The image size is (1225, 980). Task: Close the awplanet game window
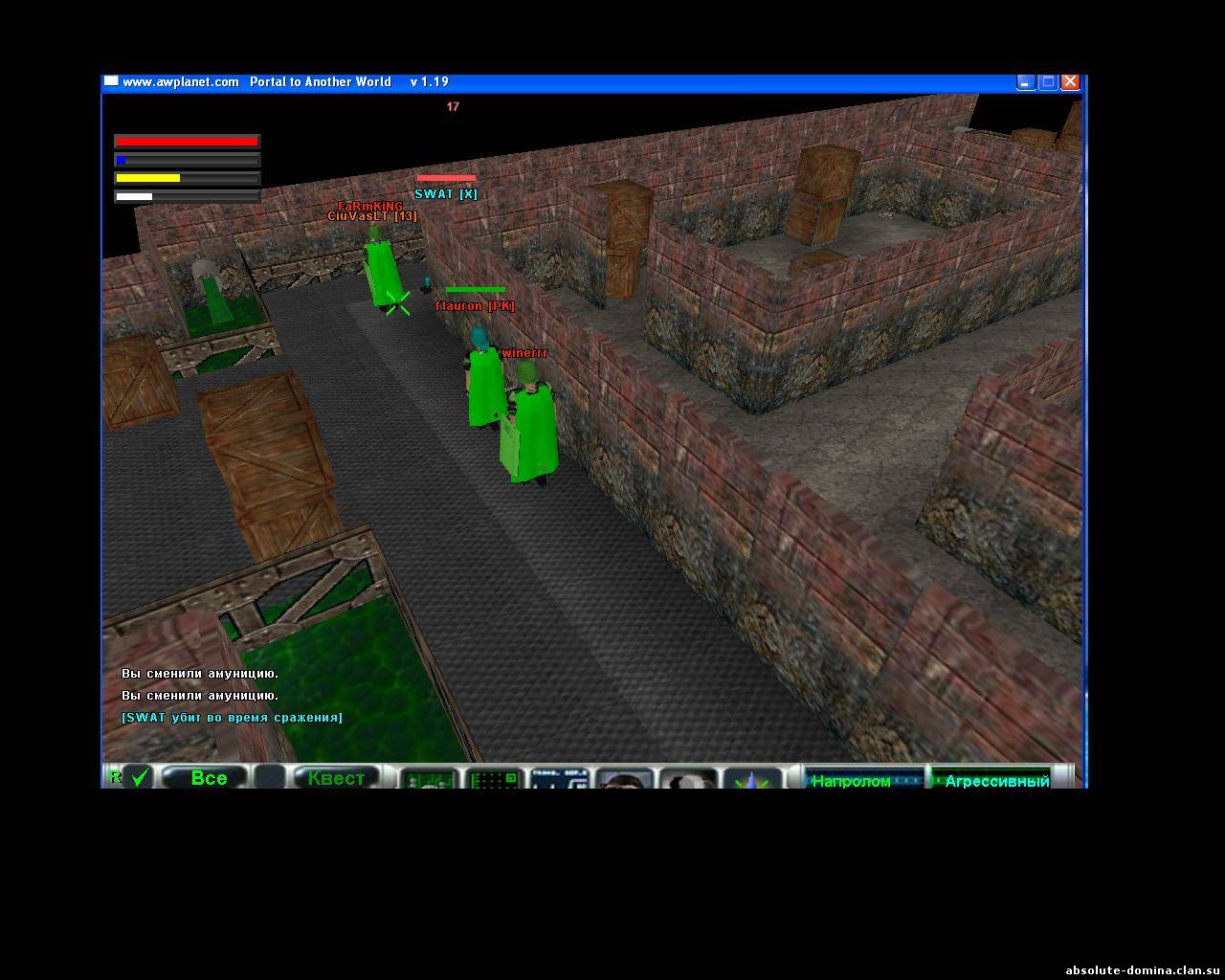point(1071,82)
